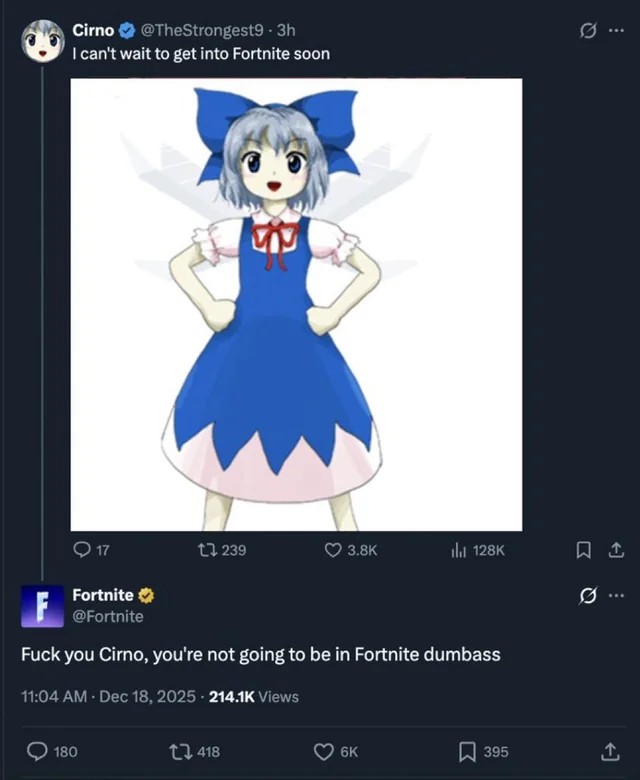
Task: Reply to Cirno's post with 17 replies
Action: click(82, 550)
